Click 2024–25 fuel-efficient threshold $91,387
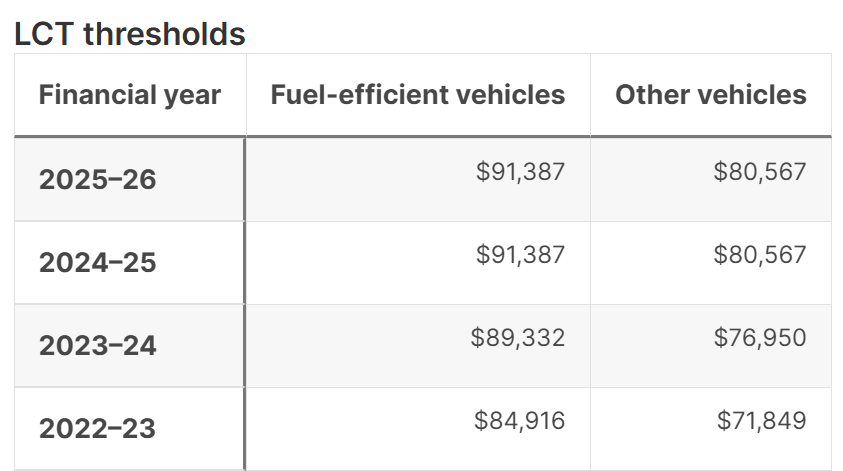Viewport: 843px width, 471px height. click(x=520, y=255)
